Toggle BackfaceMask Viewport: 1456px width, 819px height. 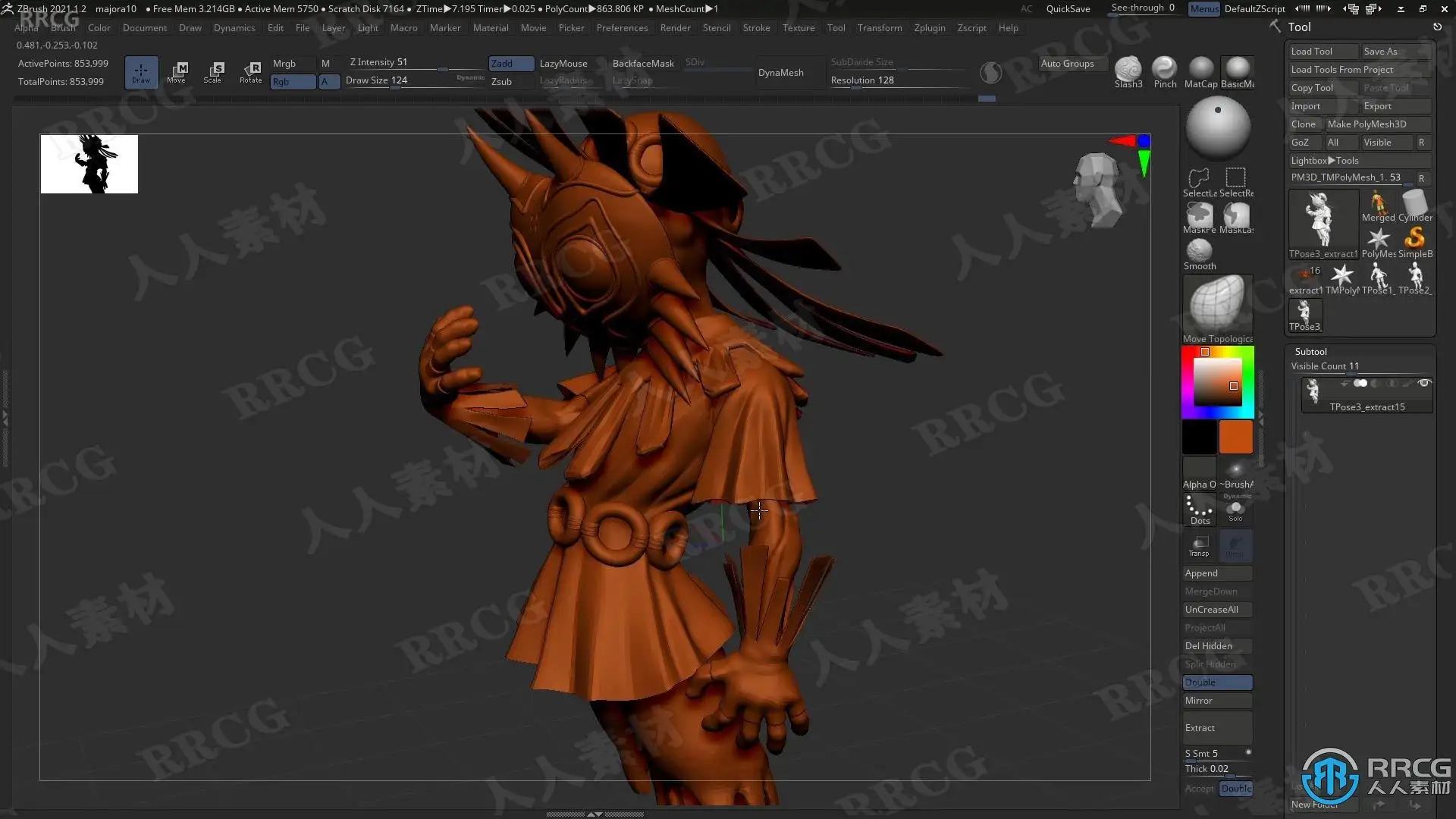643,64
